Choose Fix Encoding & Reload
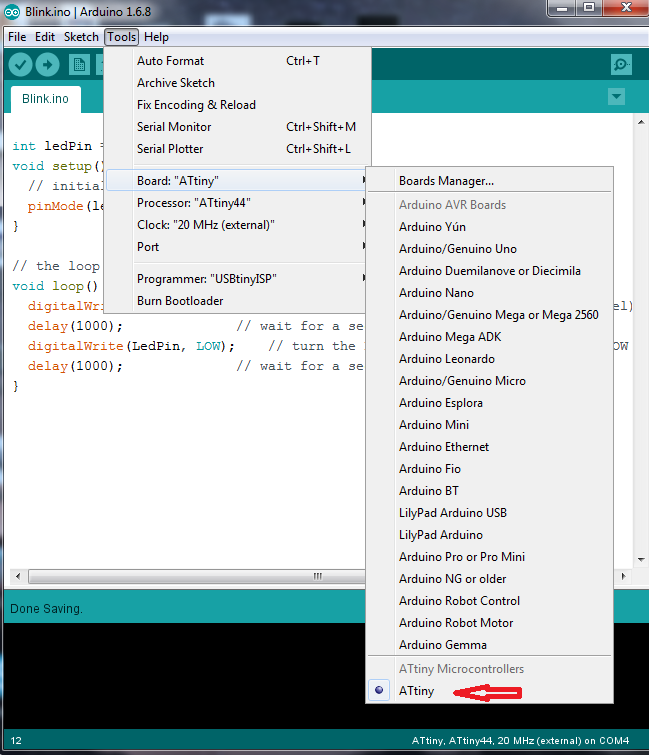The image size is (649, 755). coord(237,105)
